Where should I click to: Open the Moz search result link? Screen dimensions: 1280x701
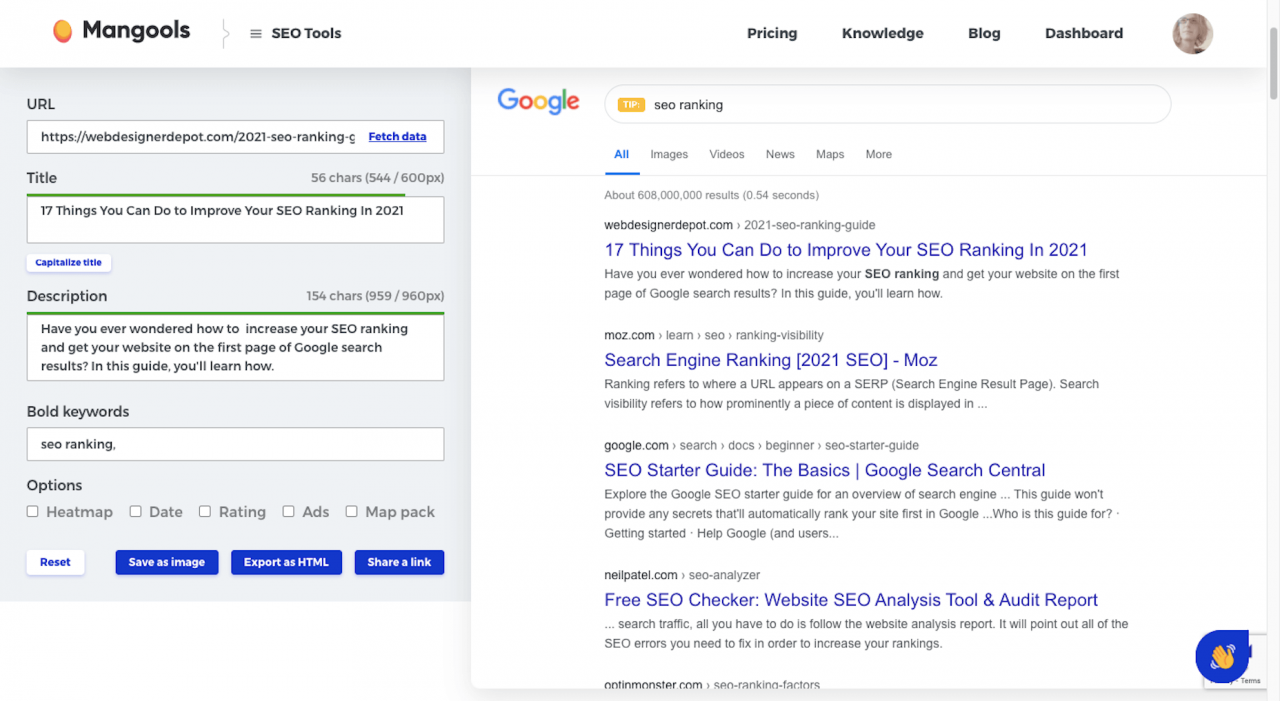click(x=770, y=360)
